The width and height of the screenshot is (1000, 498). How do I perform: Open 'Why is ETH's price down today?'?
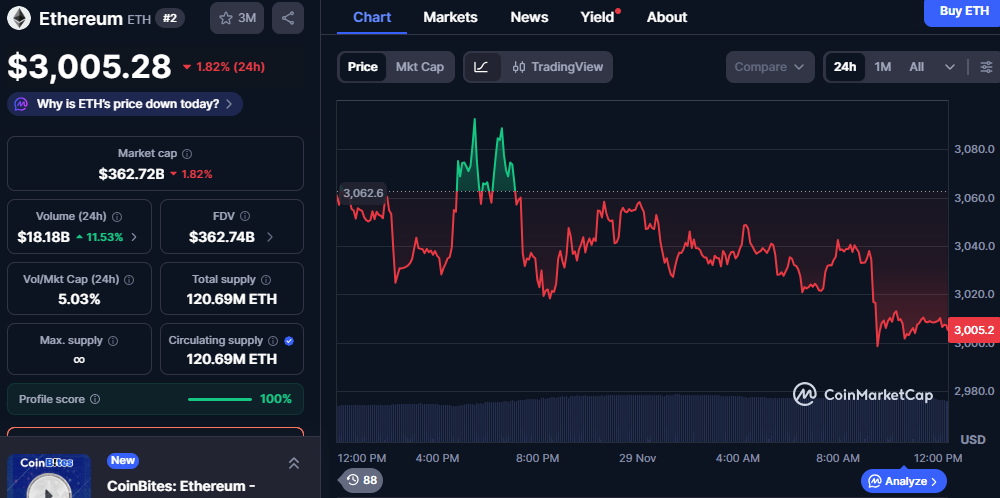[125, 104]
